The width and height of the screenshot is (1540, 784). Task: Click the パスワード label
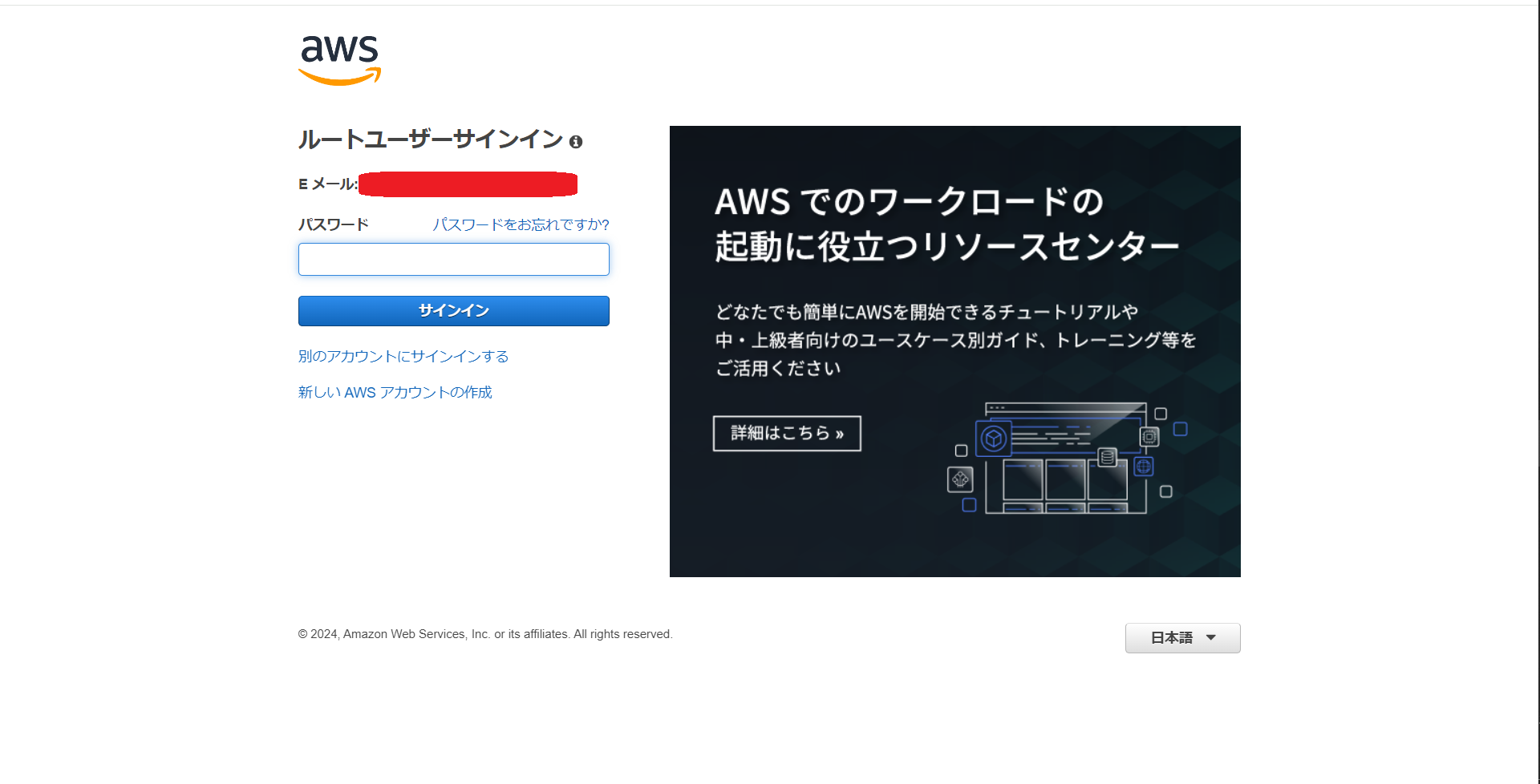coord(334,224)
